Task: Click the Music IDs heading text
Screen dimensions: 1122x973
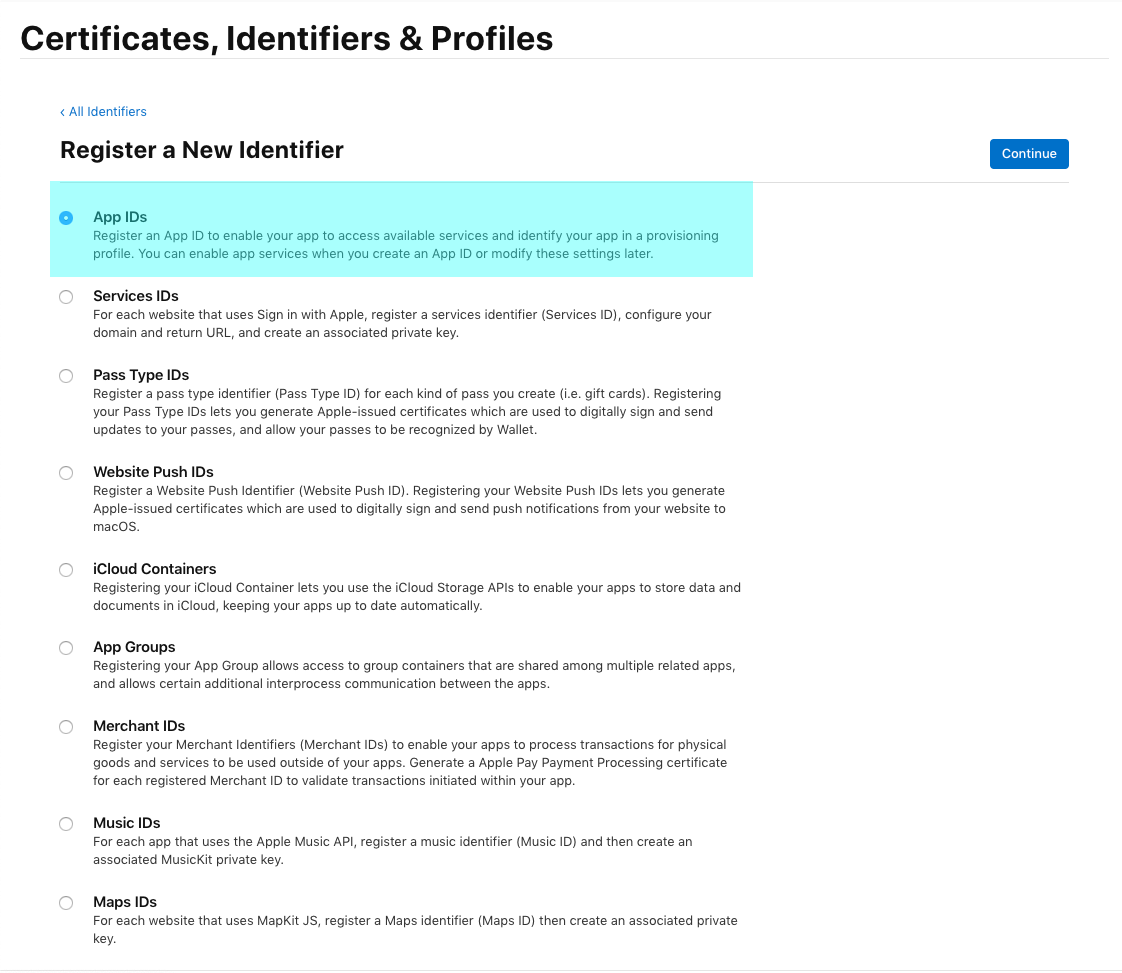Action: tap(127, 823)
